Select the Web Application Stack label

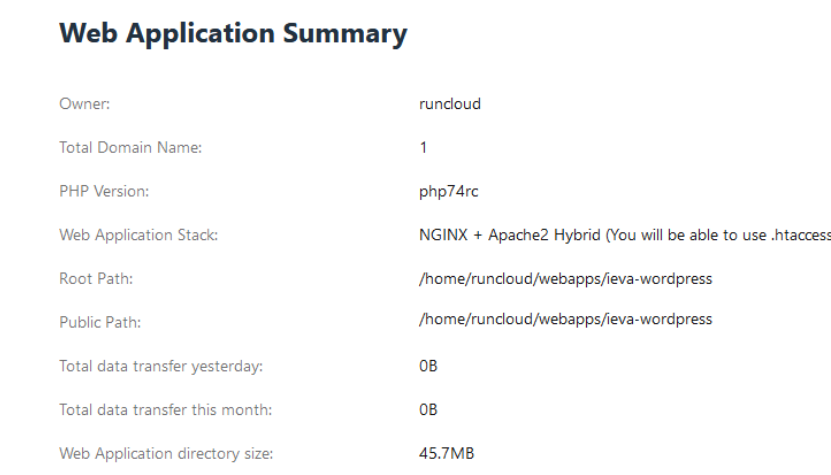138,235
